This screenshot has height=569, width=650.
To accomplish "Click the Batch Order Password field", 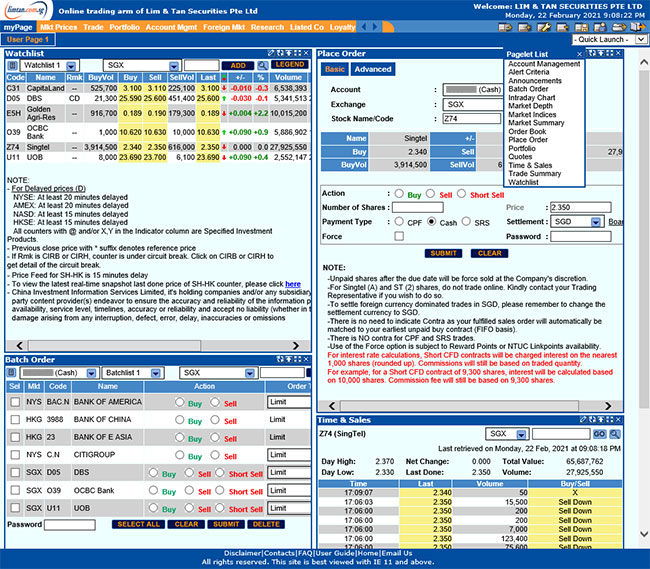I will point(70,525).
